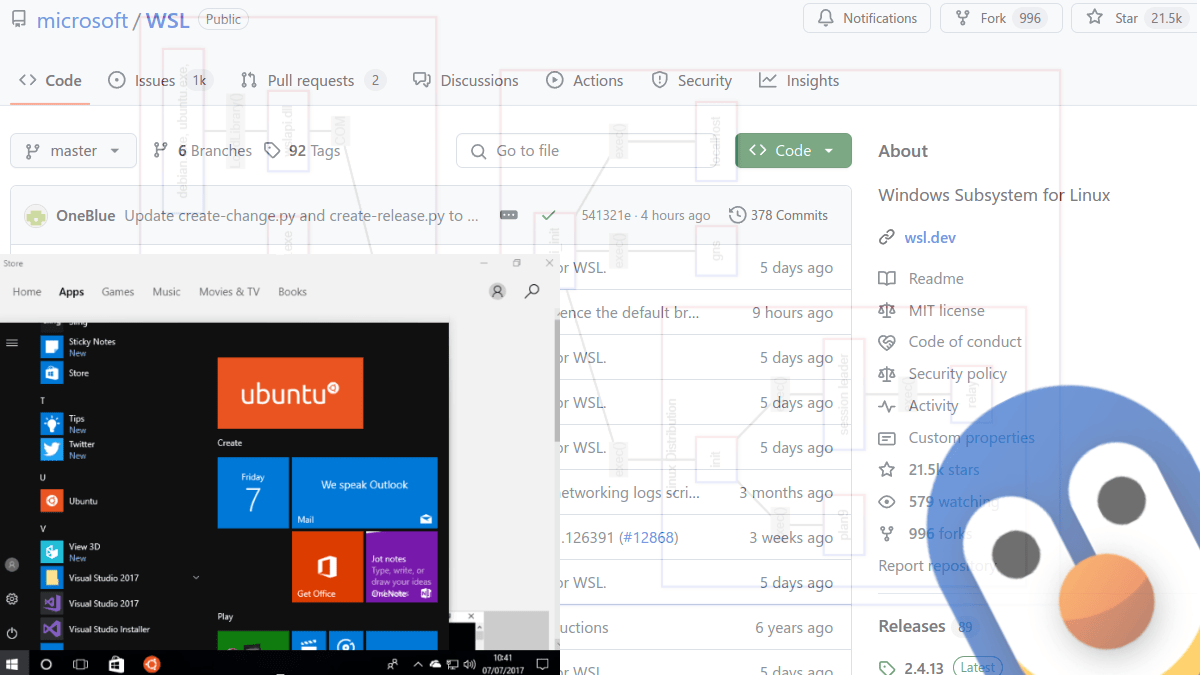The height and width of the screenshot is (675, 1200).
Task: Switch to Games tab in Store window
Action: point(118,292)
